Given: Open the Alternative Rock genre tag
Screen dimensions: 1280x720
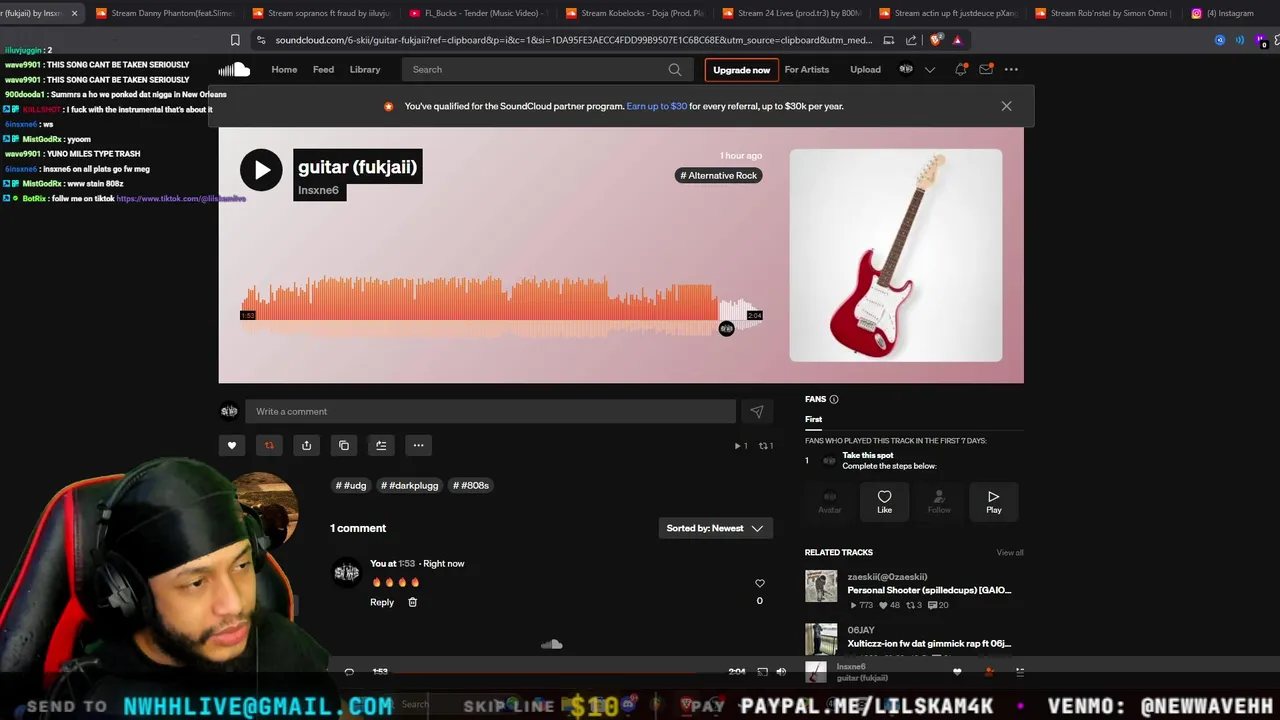Looking at the screenshot, I should [x=719, y=175].
